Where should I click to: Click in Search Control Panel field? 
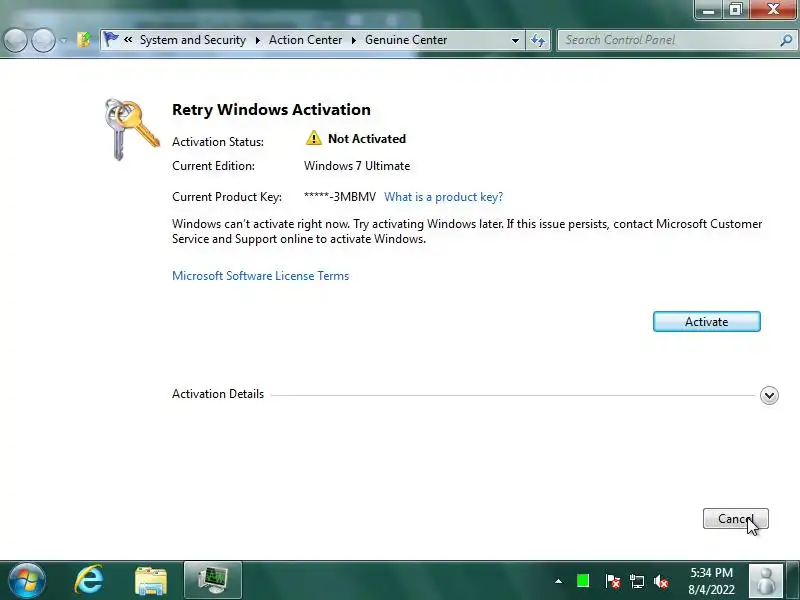668,40
